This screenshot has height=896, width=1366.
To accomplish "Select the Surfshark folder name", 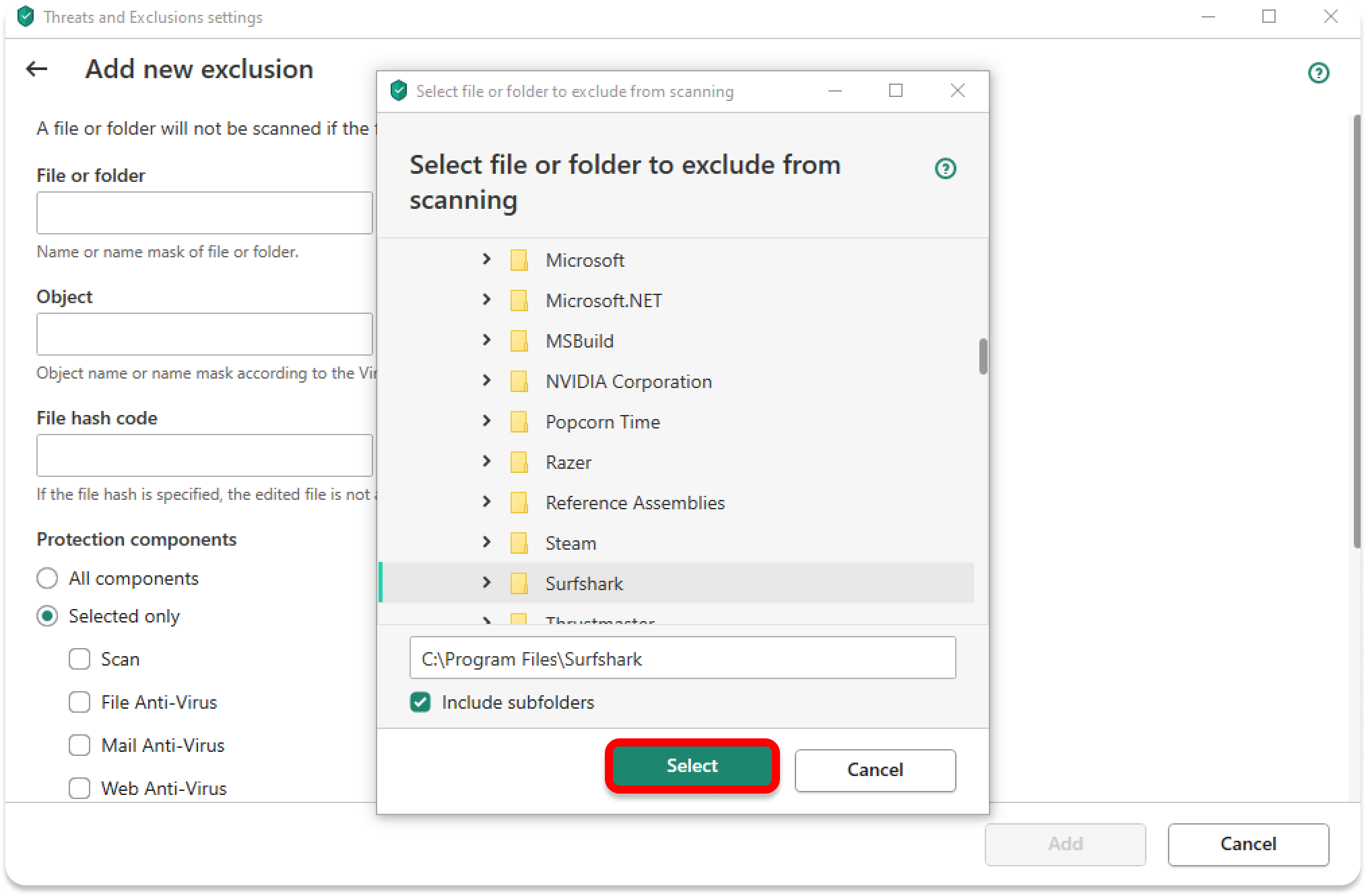I will [x=584, y=583].
